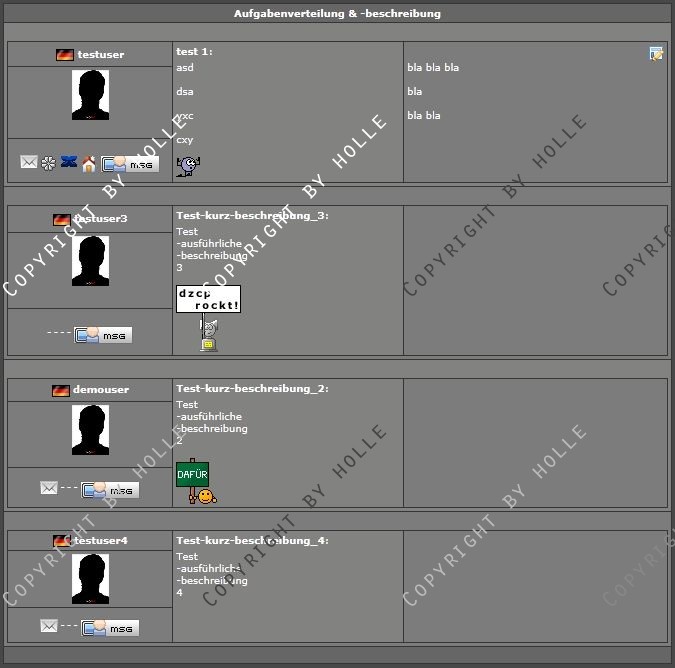Open the testuser4 profile link
Viewport: 675px width, 668px height.
click(100, 541)
